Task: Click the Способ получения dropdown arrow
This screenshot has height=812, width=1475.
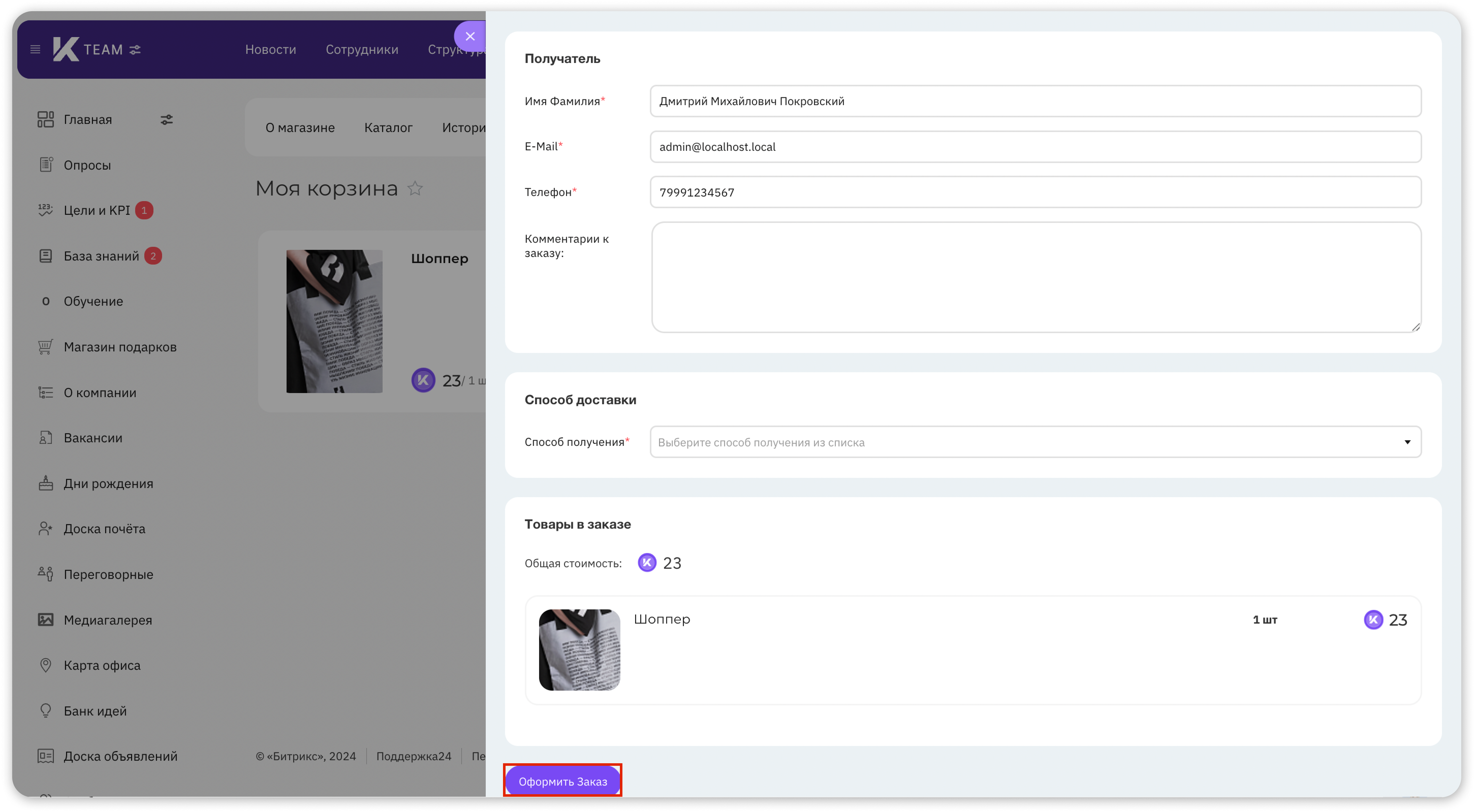Action: (x=1407, y=442)
